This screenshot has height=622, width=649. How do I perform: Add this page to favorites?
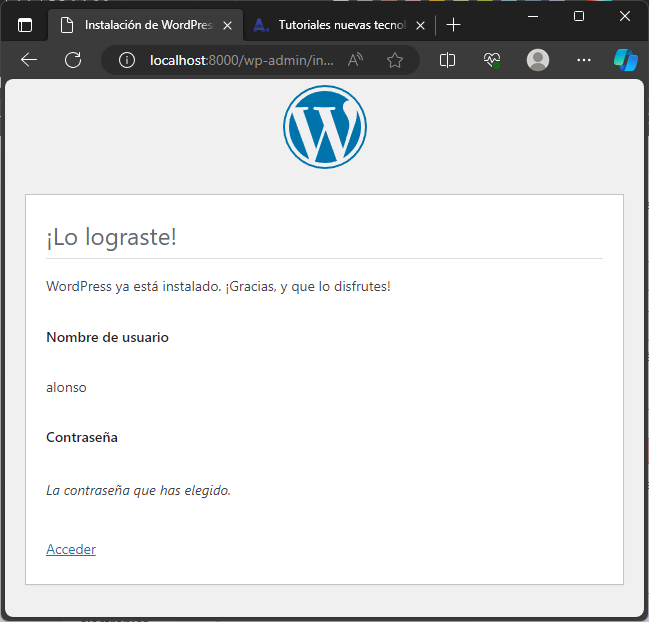click(x=395, y=60)
